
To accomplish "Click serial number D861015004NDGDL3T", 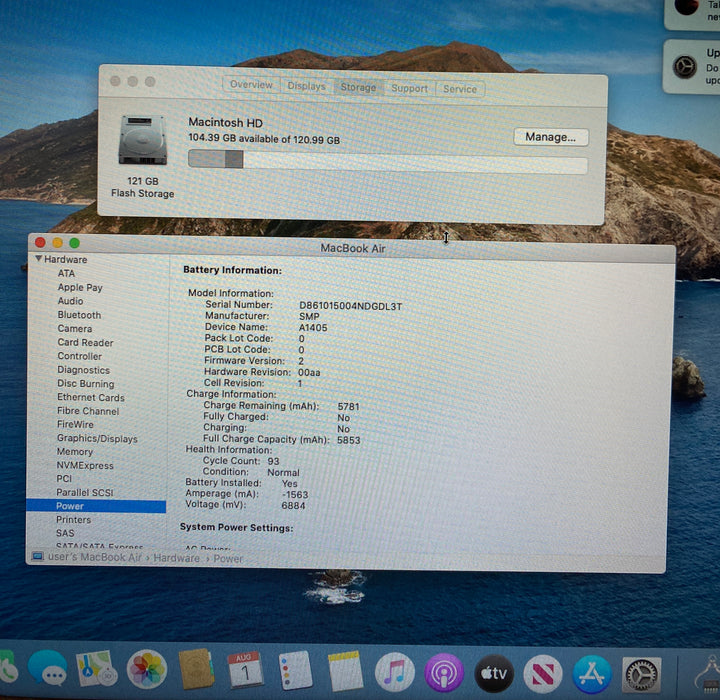I will coord(350,306).
